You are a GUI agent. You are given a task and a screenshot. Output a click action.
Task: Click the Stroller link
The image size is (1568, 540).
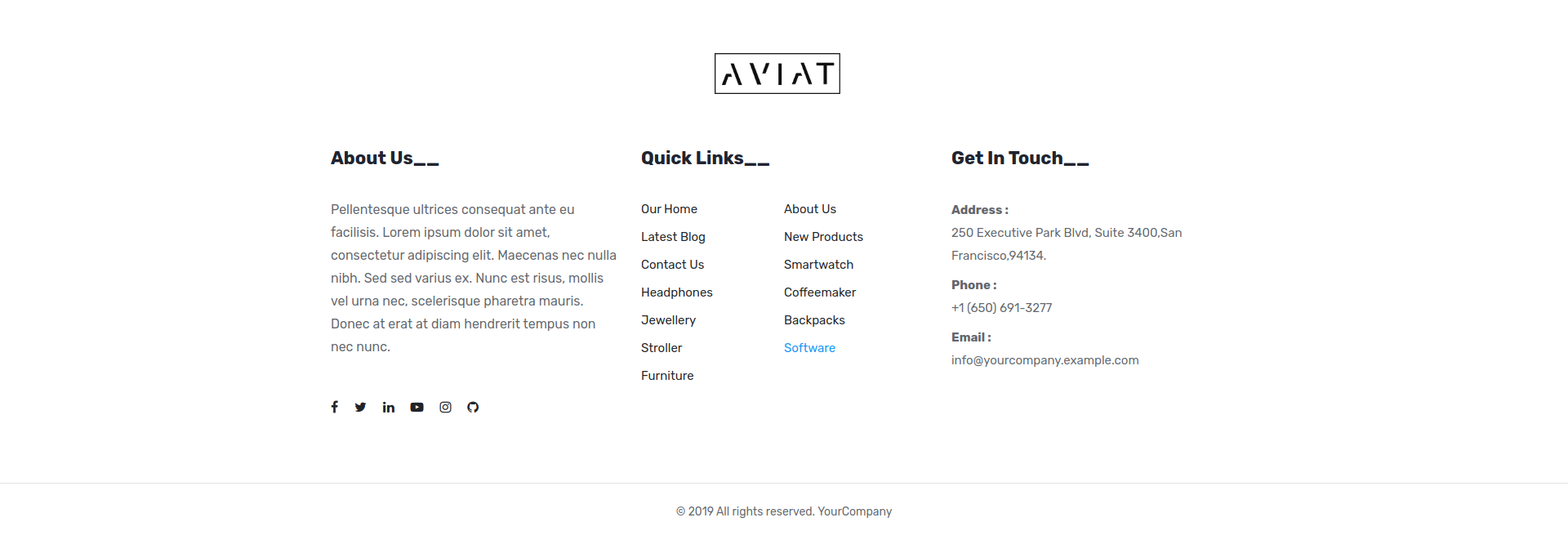[x=661, y=348]
